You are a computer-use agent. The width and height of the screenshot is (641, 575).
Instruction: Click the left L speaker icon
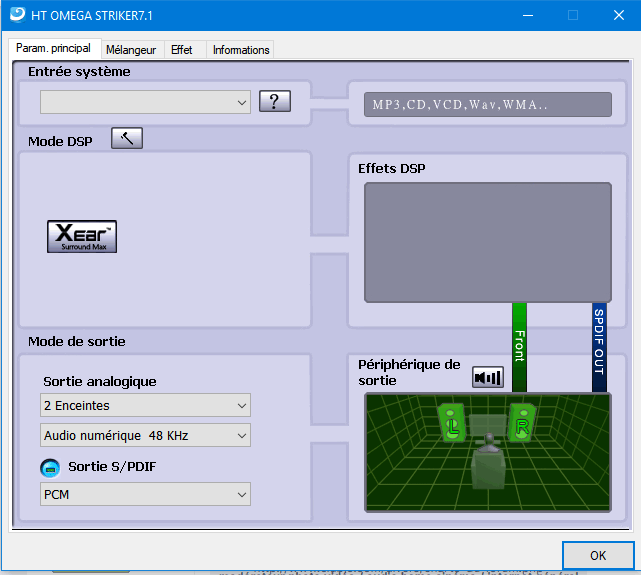coord(452,423)
